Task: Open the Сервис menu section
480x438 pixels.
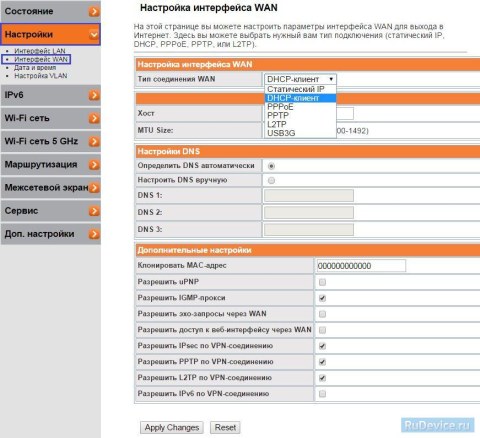Action: click(51, 211)
